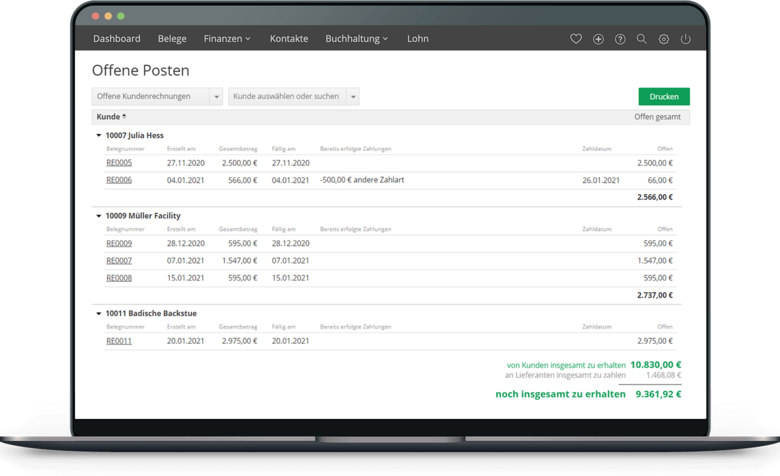Open search with magnifier icon
The height and width of the screenshot is (476, 780).
[x=642, y=39]
